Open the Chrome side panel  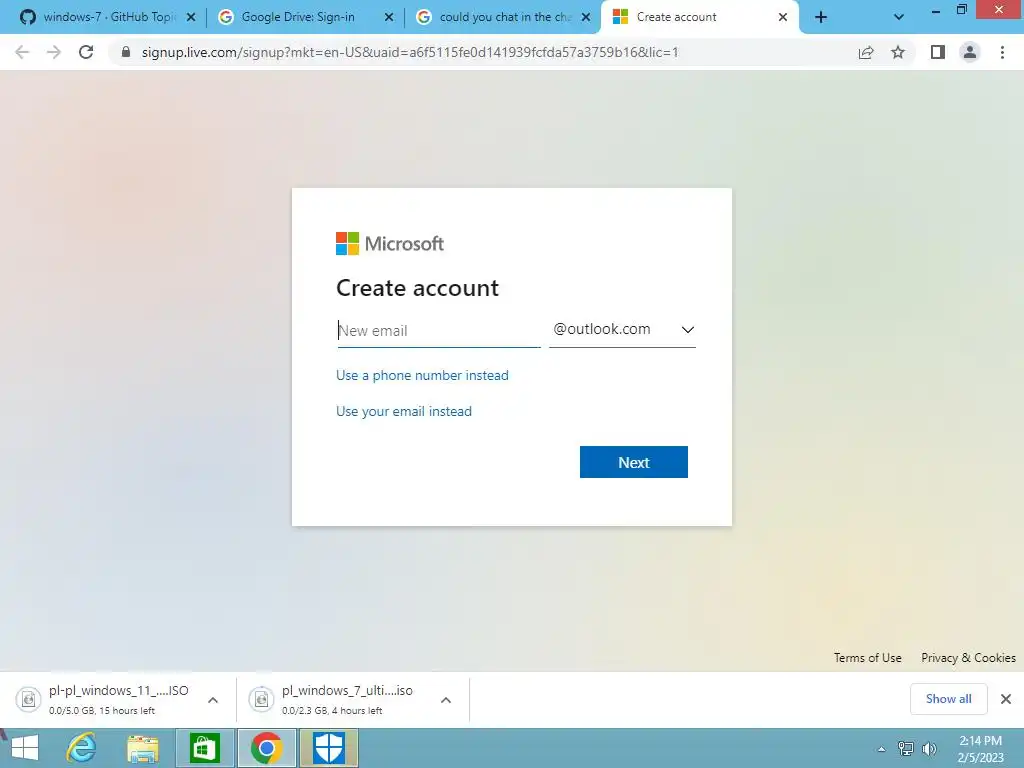(x=938, y=52)
